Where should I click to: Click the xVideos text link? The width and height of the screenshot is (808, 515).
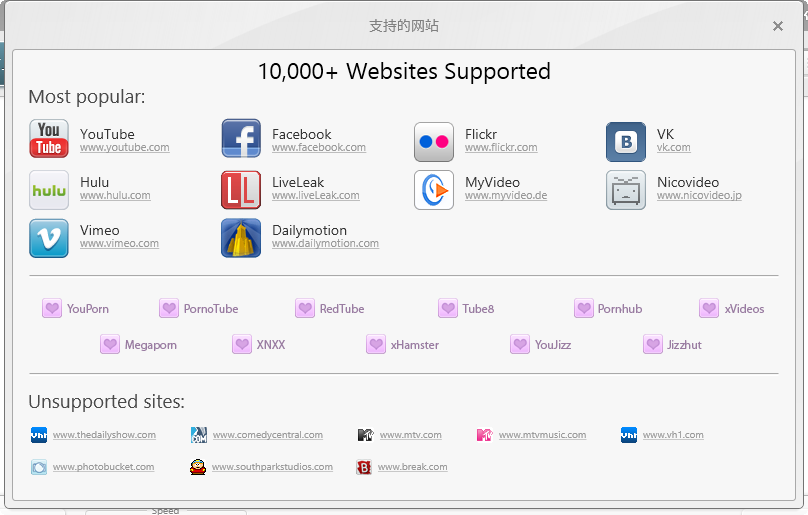tap(744, 309)
